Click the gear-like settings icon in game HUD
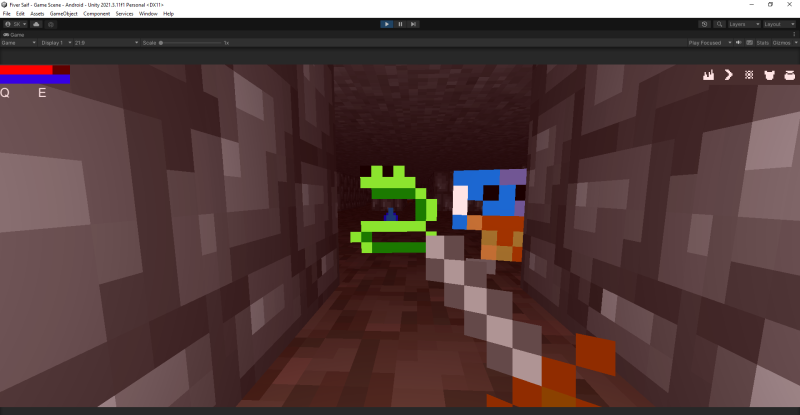Viewport: 800px width, 415px height. [x=749, y=75]
